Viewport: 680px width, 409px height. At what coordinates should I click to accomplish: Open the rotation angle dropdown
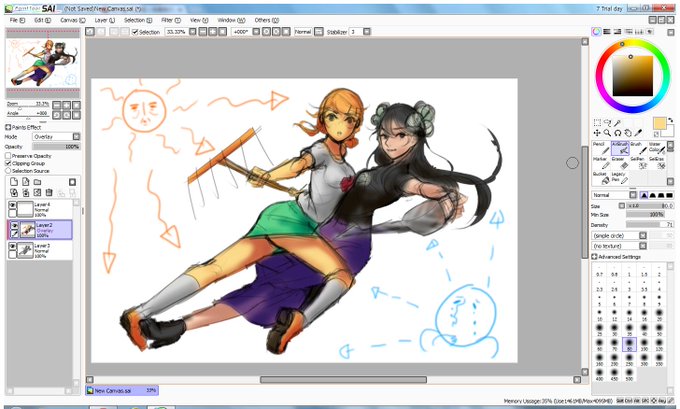click(256, 32)
